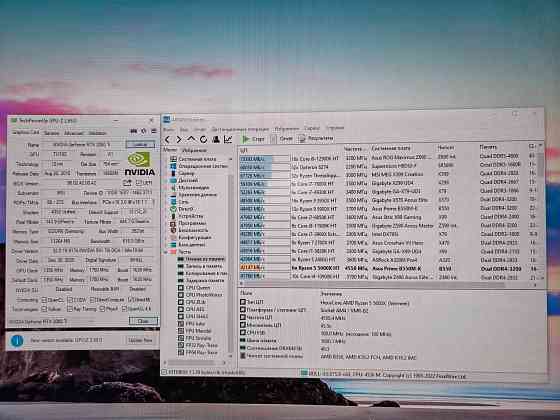Click the Update Now button
The height and width of the screenshot is (420, 560).
[x=140, y=340]
